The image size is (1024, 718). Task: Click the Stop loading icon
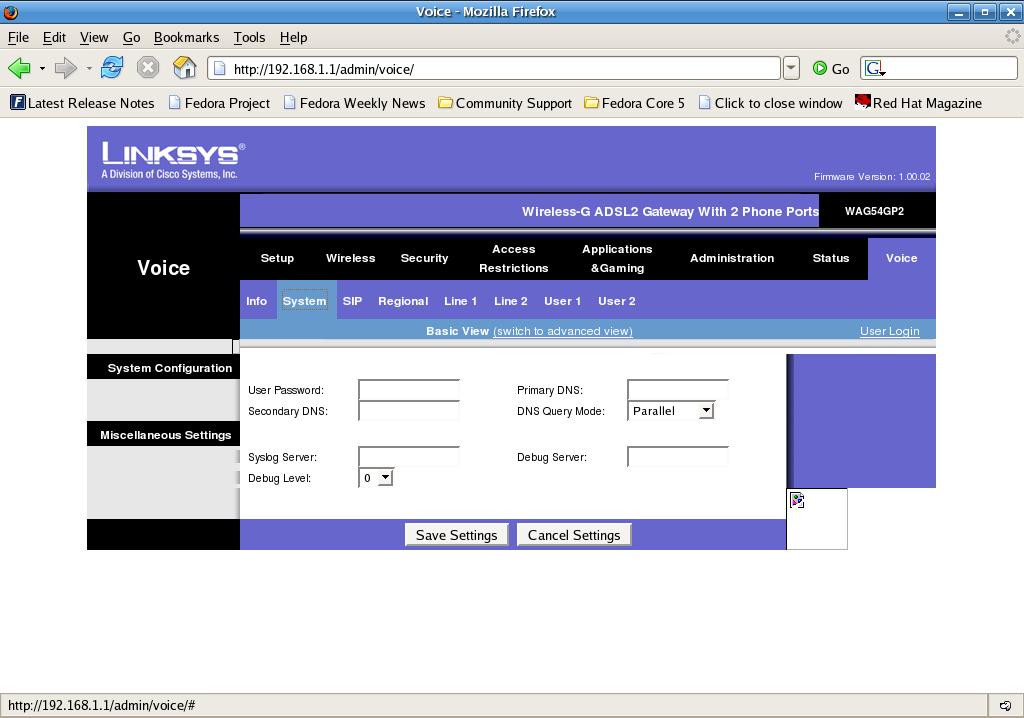point(147,68)
